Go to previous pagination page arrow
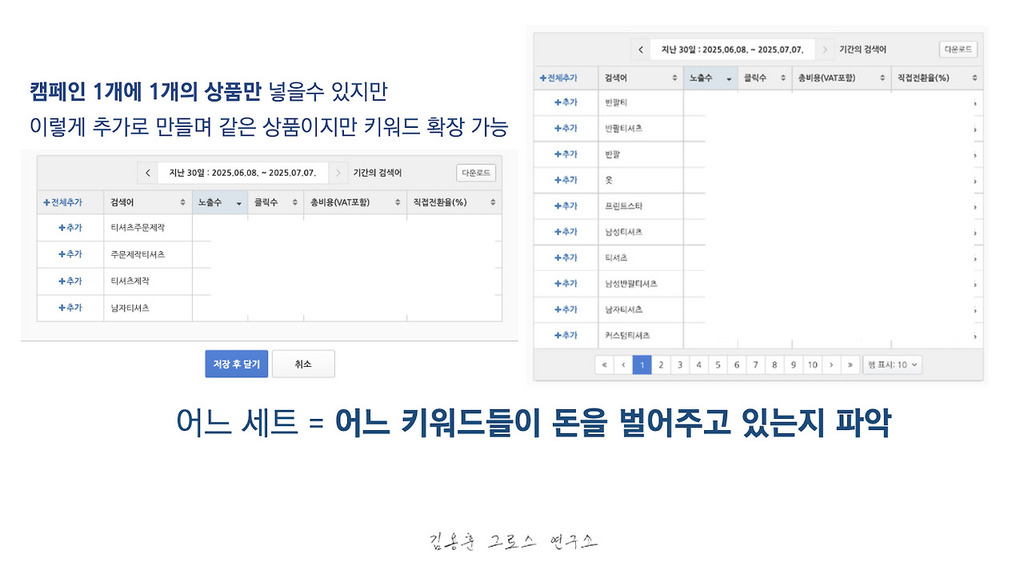The width and height of the screenshot is (1024, 570). click(623, 365)
